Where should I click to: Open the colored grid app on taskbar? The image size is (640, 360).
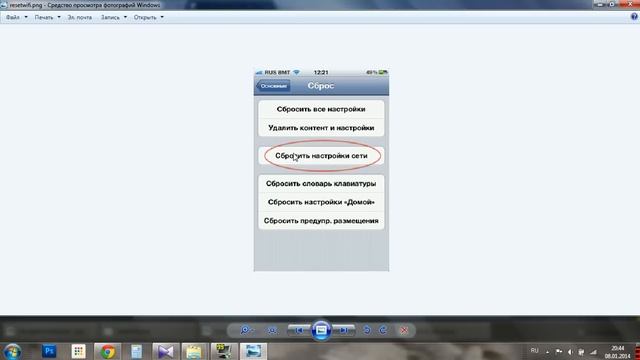point(78,351)
